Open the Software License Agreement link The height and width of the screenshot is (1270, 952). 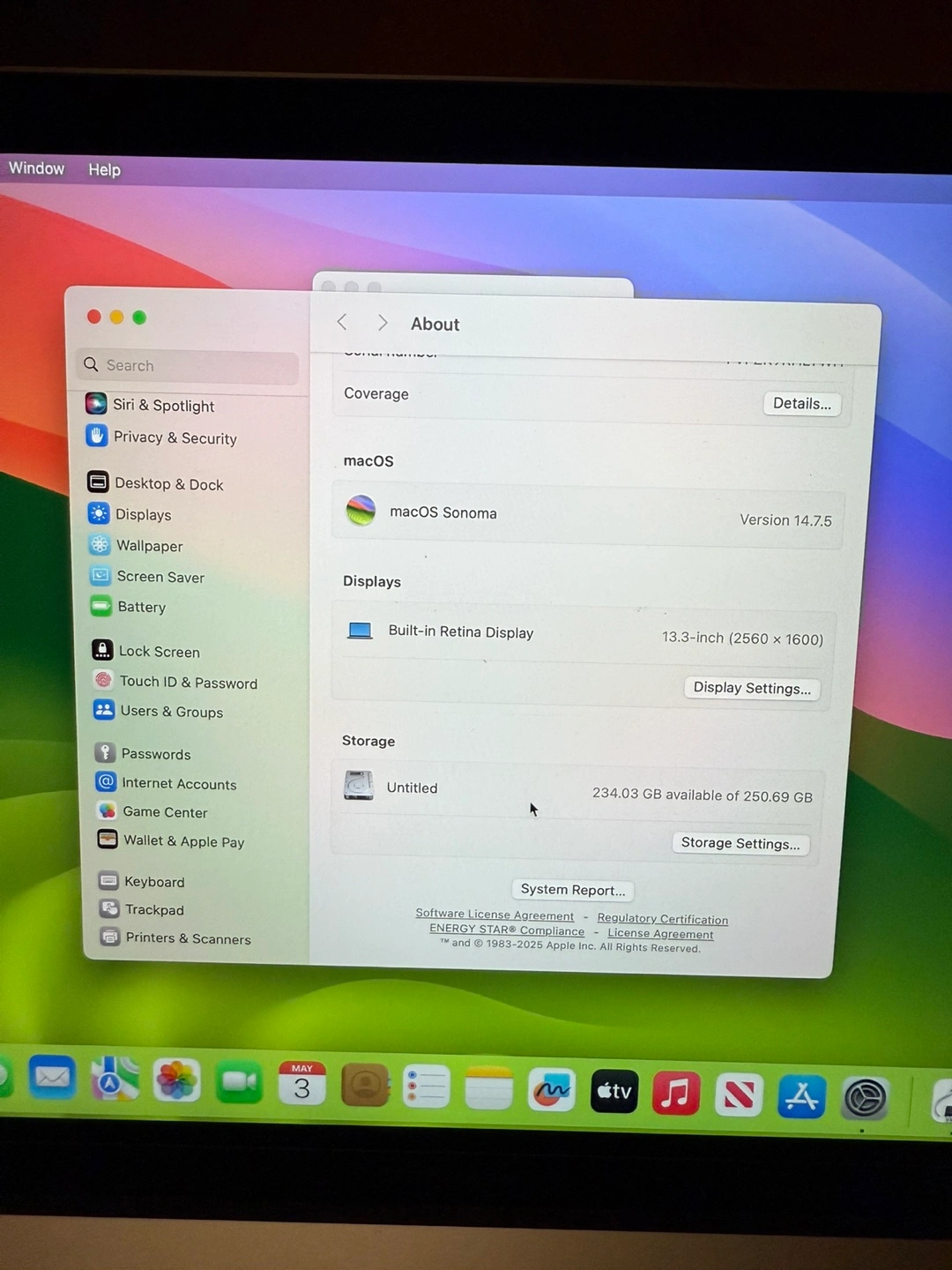coord(495,915)
